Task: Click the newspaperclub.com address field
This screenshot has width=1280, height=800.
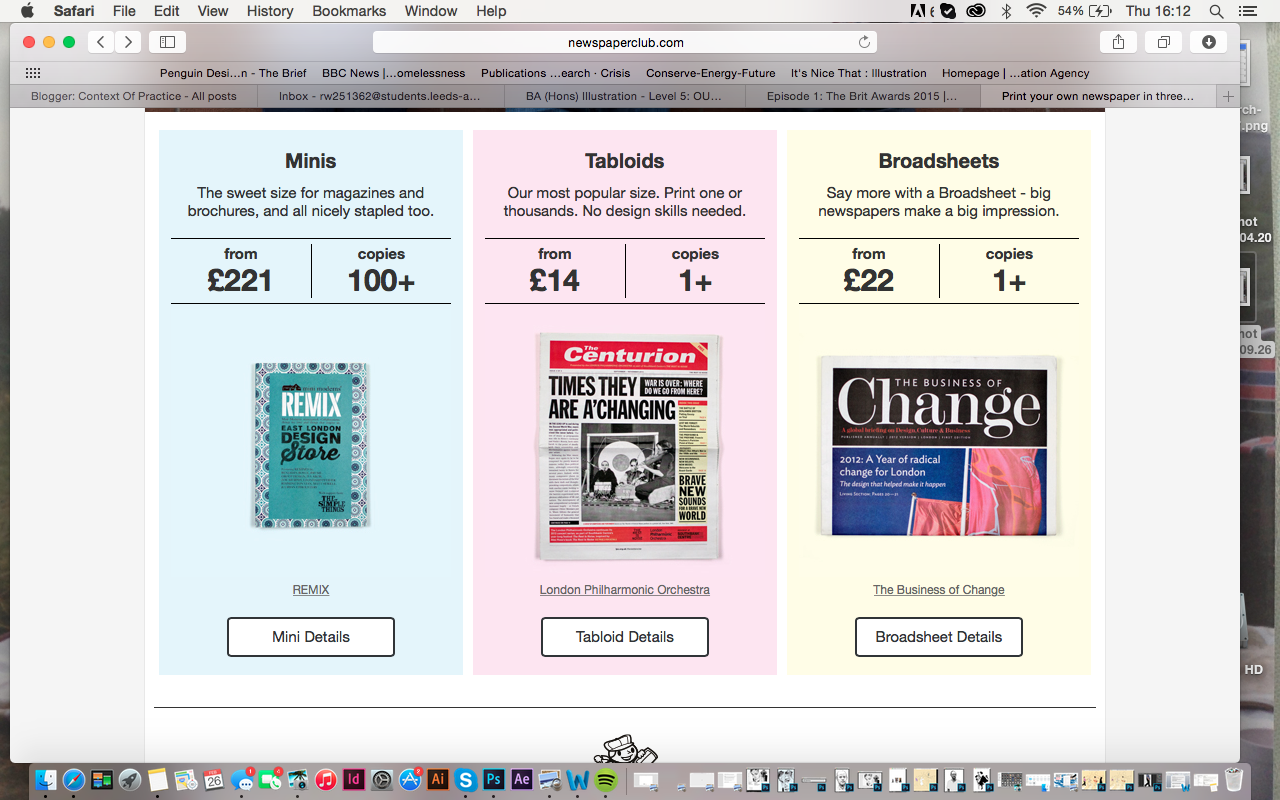Action: [625, 42]
